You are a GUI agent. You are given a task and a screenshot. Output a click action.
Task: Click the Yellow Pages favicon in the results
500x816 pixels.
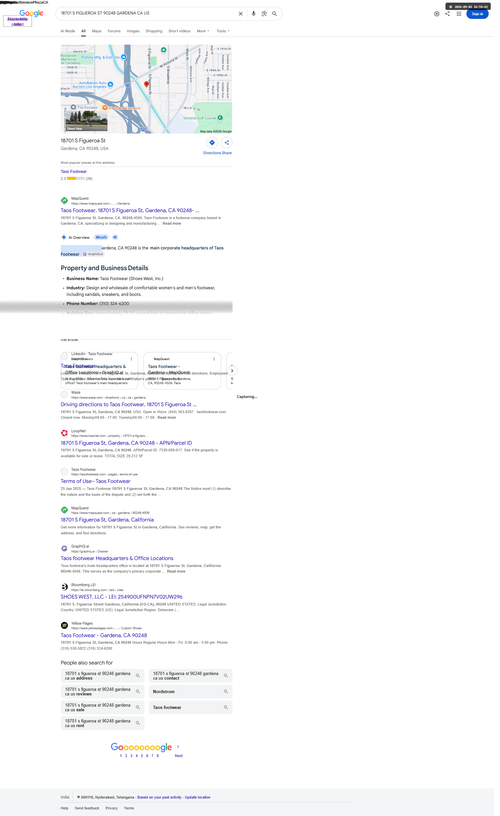click(x=64, y=625)
